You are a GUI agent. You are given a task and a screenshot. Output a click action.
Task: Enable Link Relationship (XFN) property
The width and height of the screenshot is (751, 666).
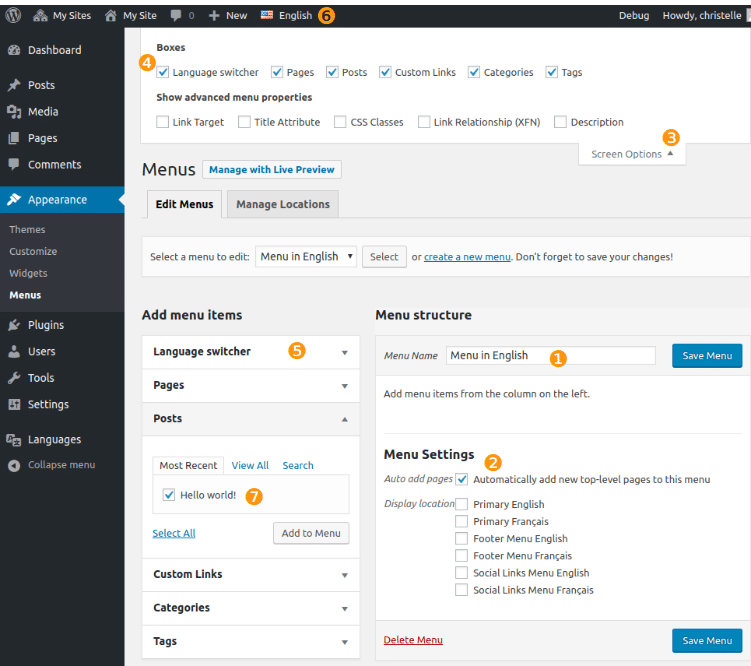(x=424, y=122)
